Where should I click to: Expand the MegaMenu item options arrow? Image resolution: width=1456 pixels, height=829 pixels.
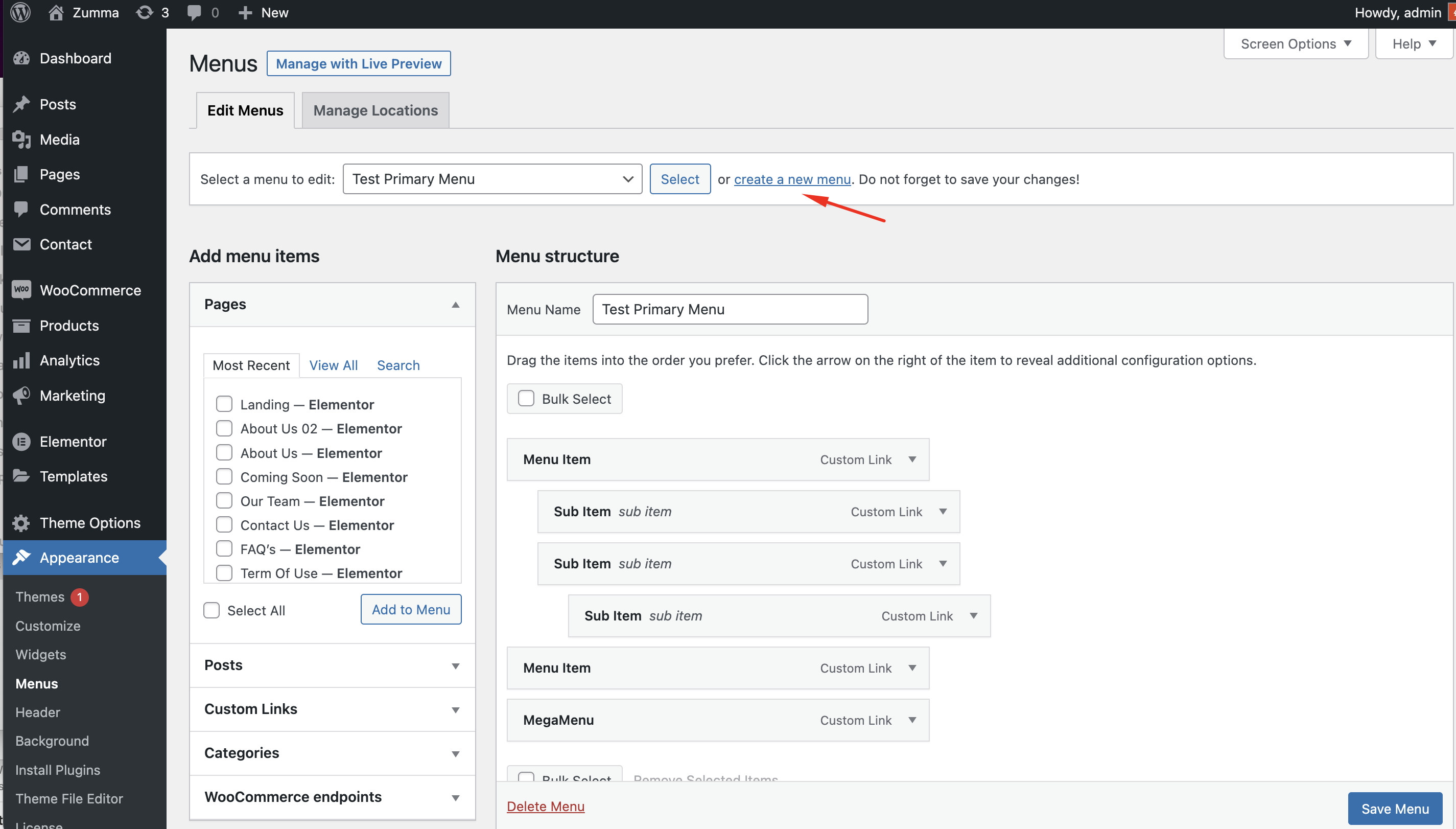pos(912,720)
